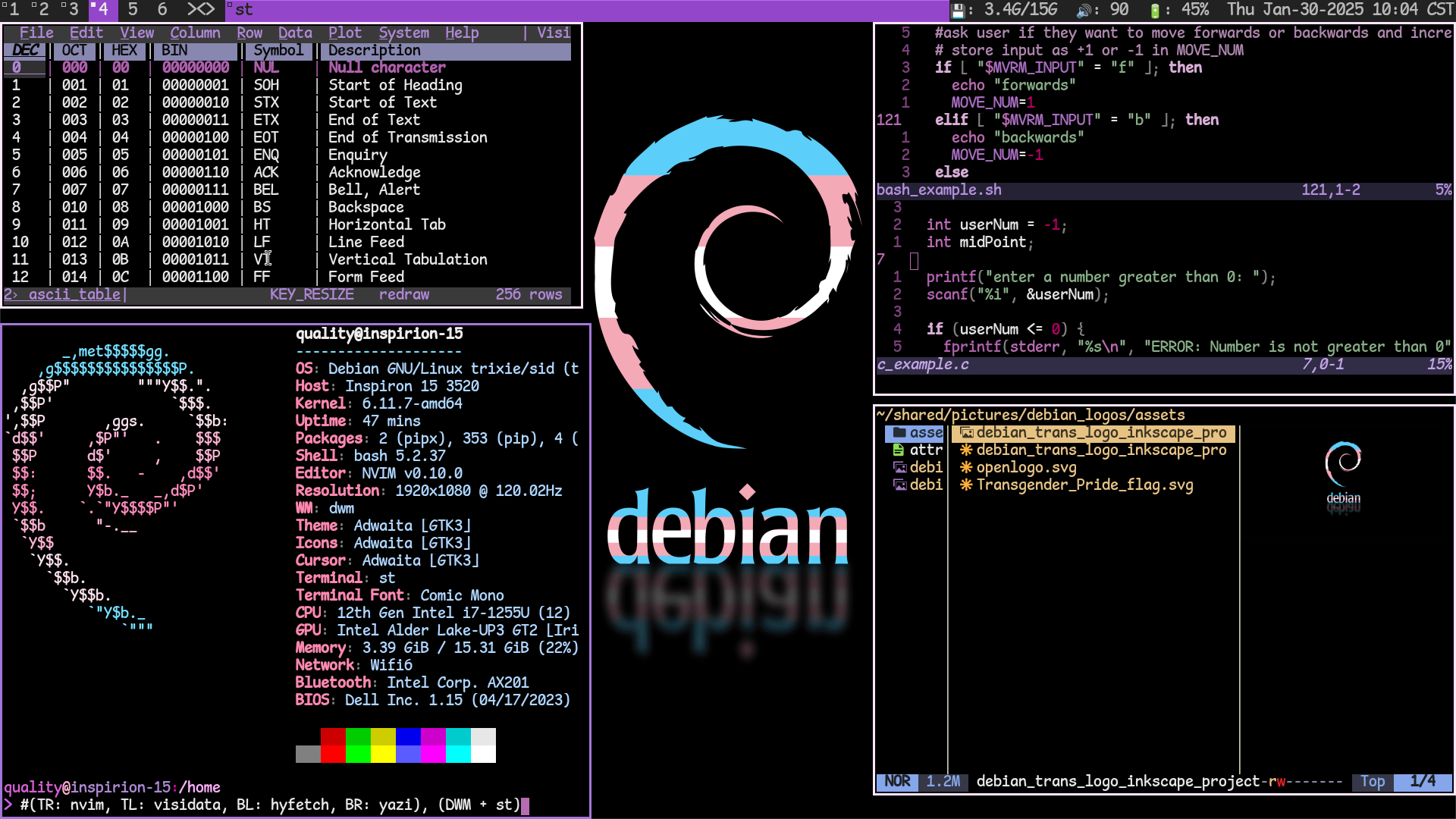Click the 1/4 position indicator in yazi
Viewport: 1456px width, 819px height.
click(1423, 781)
